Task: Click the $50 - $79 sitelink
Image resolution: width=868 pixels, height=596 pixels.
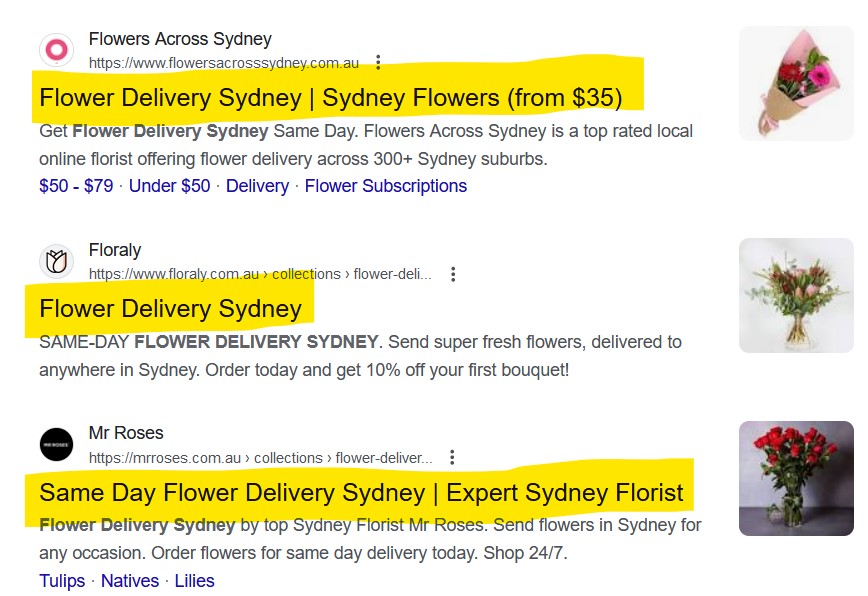Action: click(74, 186)
